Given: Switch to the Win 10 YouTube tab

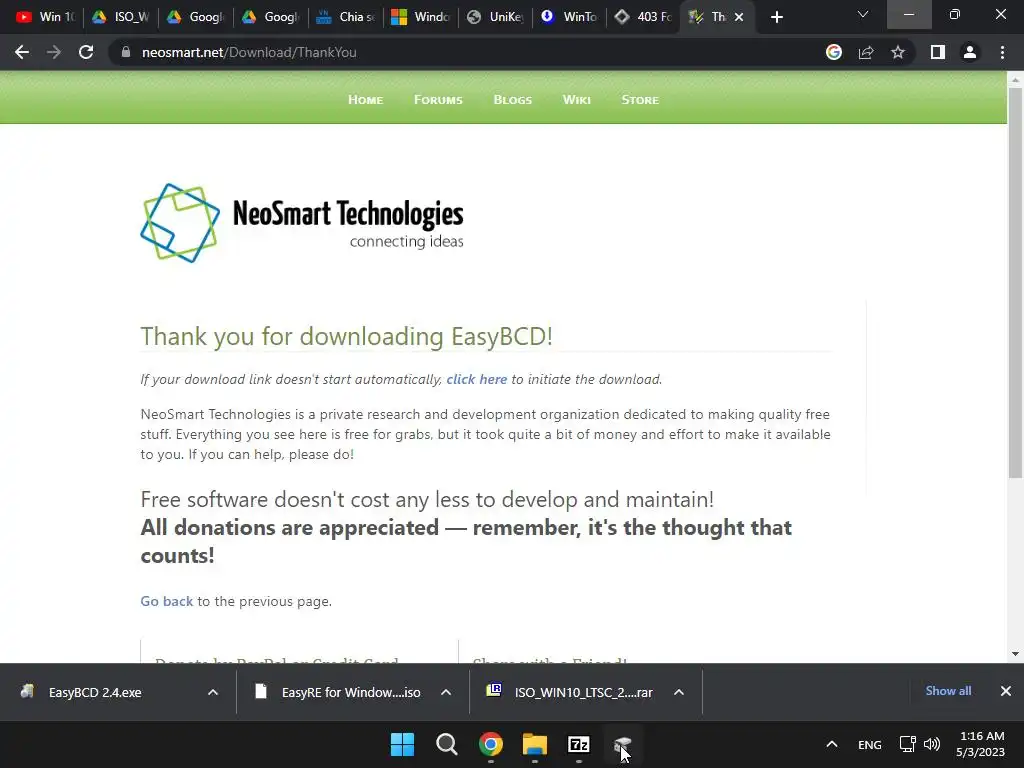Looking at the screenshot, I should tap(45, 17).
